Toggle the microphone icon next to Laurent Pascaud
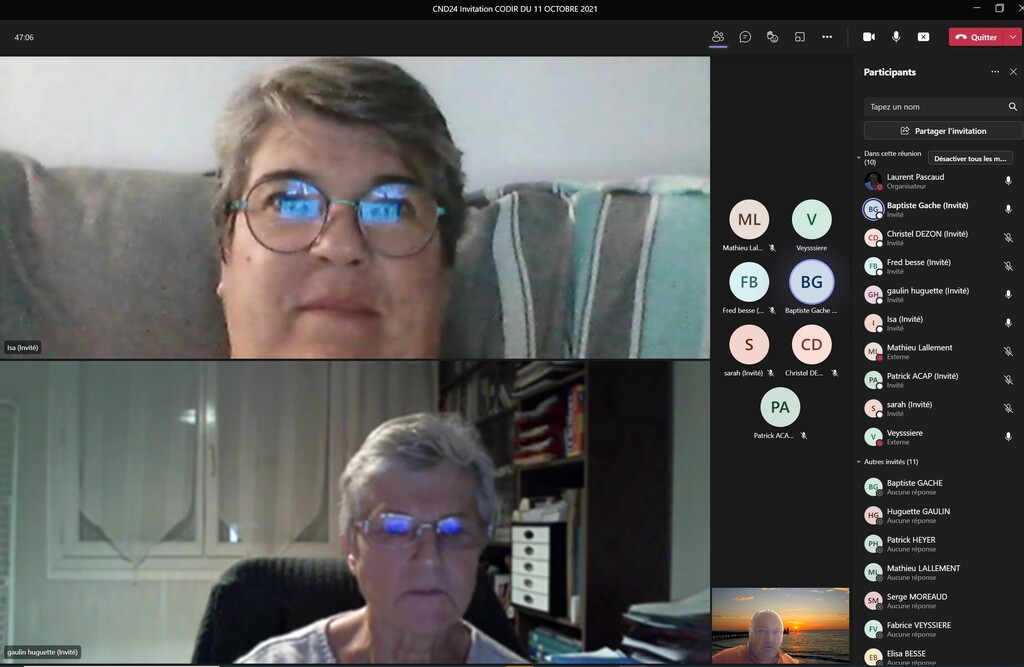Viewport: 1024px width, 667px height. point(1008,181)
